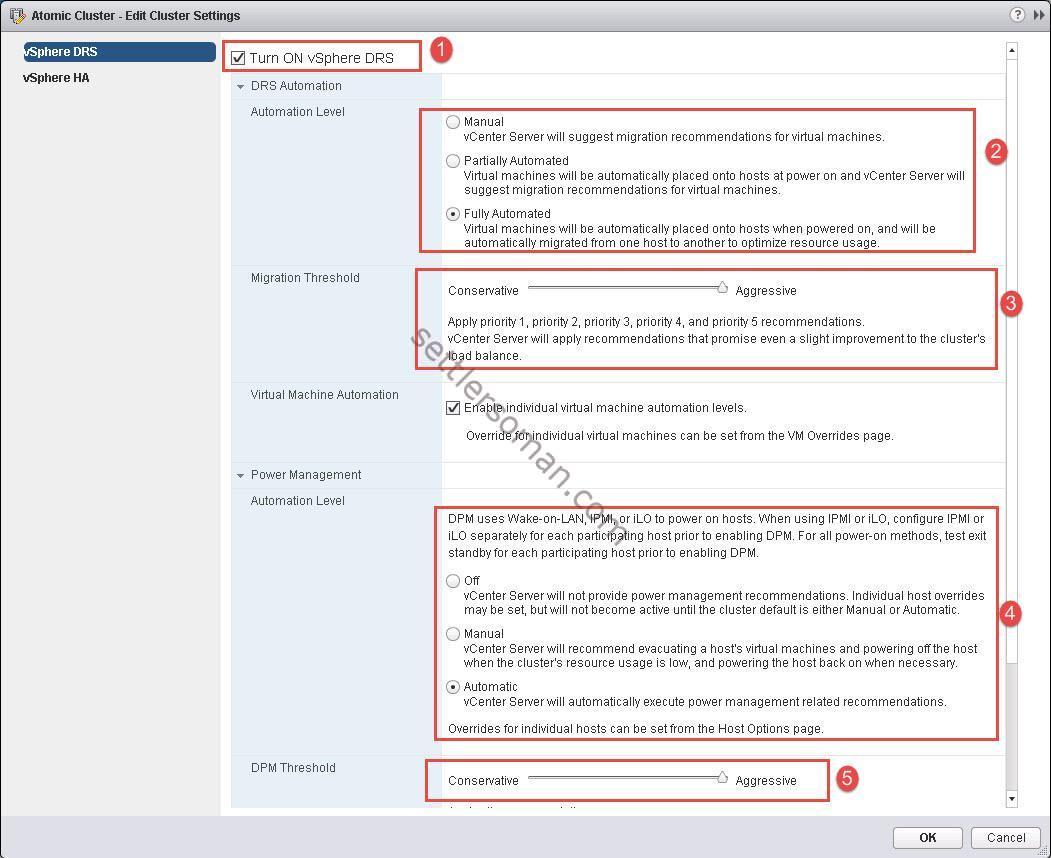Click the 'Apply priority 1, priority 2' text

click(x=656, y=322)
